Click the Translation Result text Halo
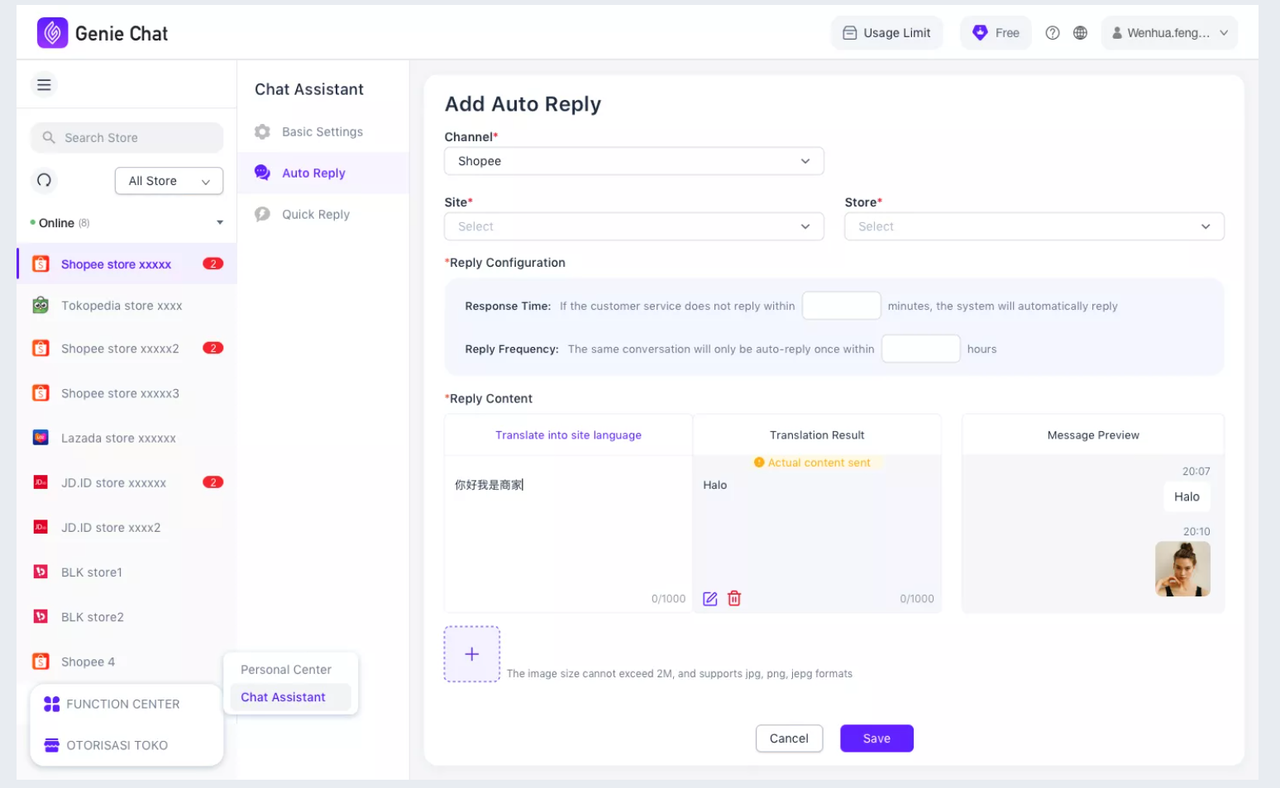The width and height of the screenshot is (1280, 788). pos(715,485)
